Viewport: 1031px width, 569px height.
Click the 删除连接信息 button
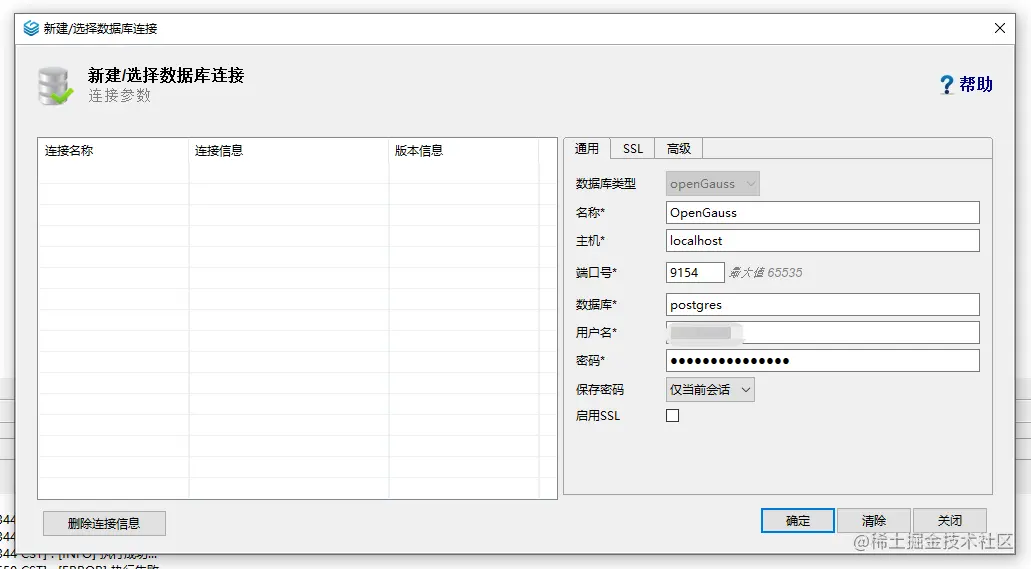click(x=105, y=524)
